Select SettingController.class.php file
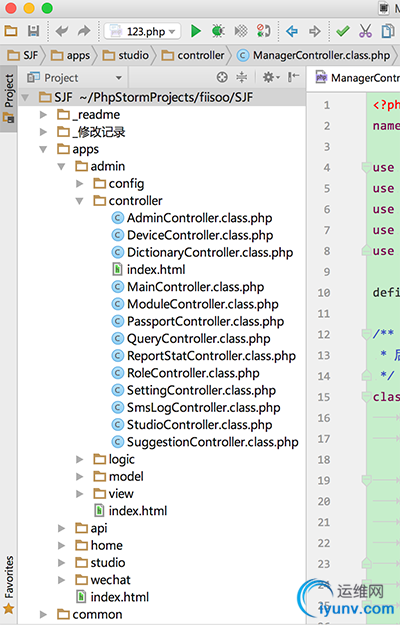 coord(194,390)
